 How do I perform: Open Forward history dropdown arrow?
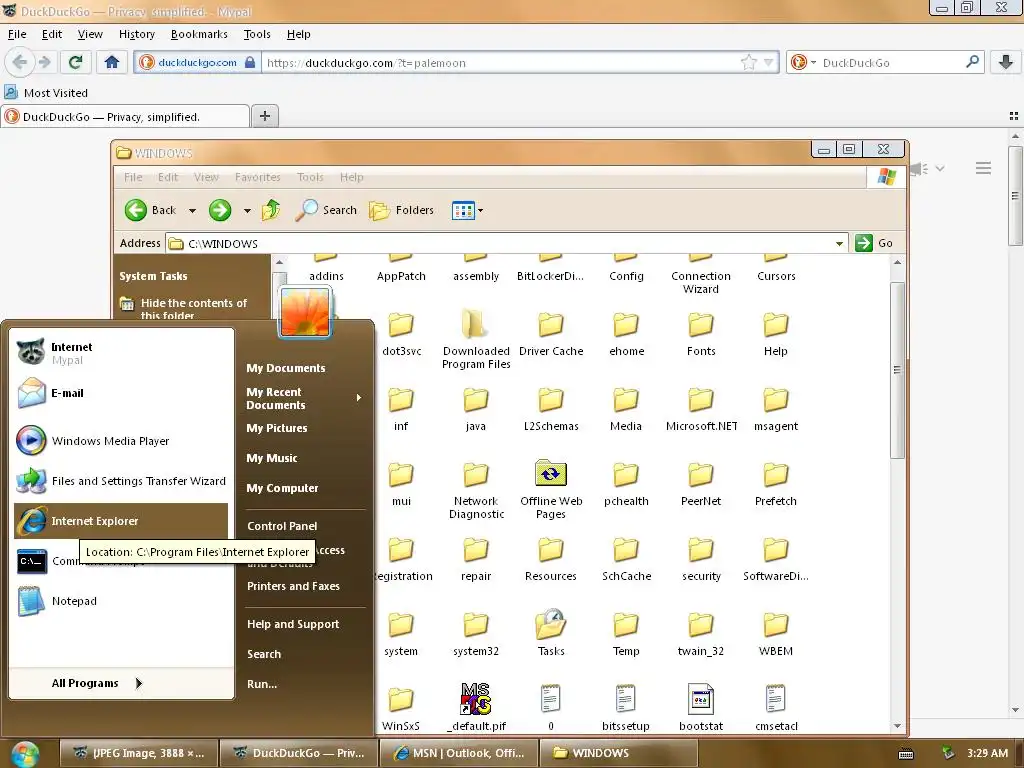pyautogui.click(x=247, y=210)
